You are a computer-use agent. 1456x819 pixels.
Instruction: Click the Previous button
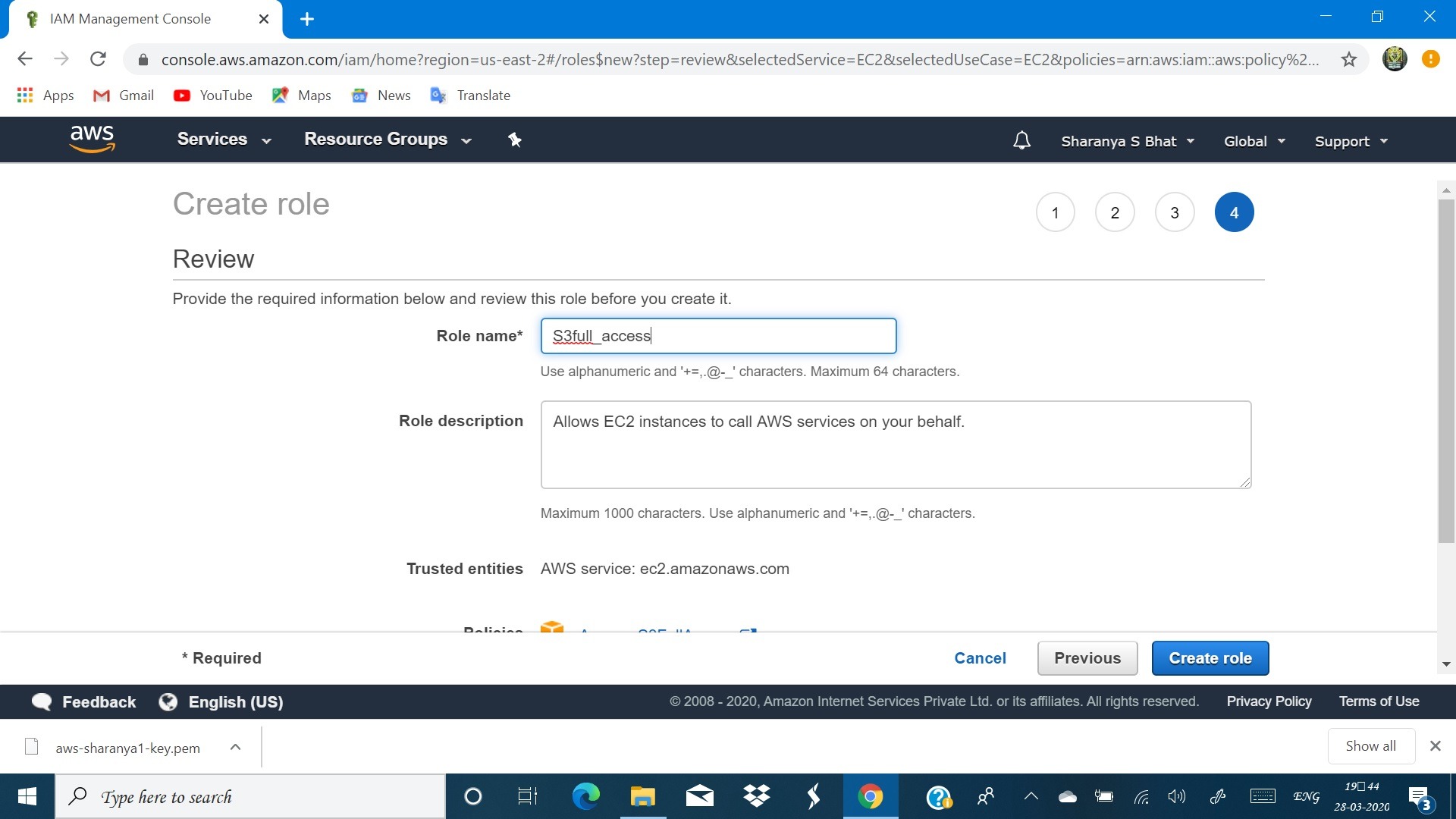1087,658
